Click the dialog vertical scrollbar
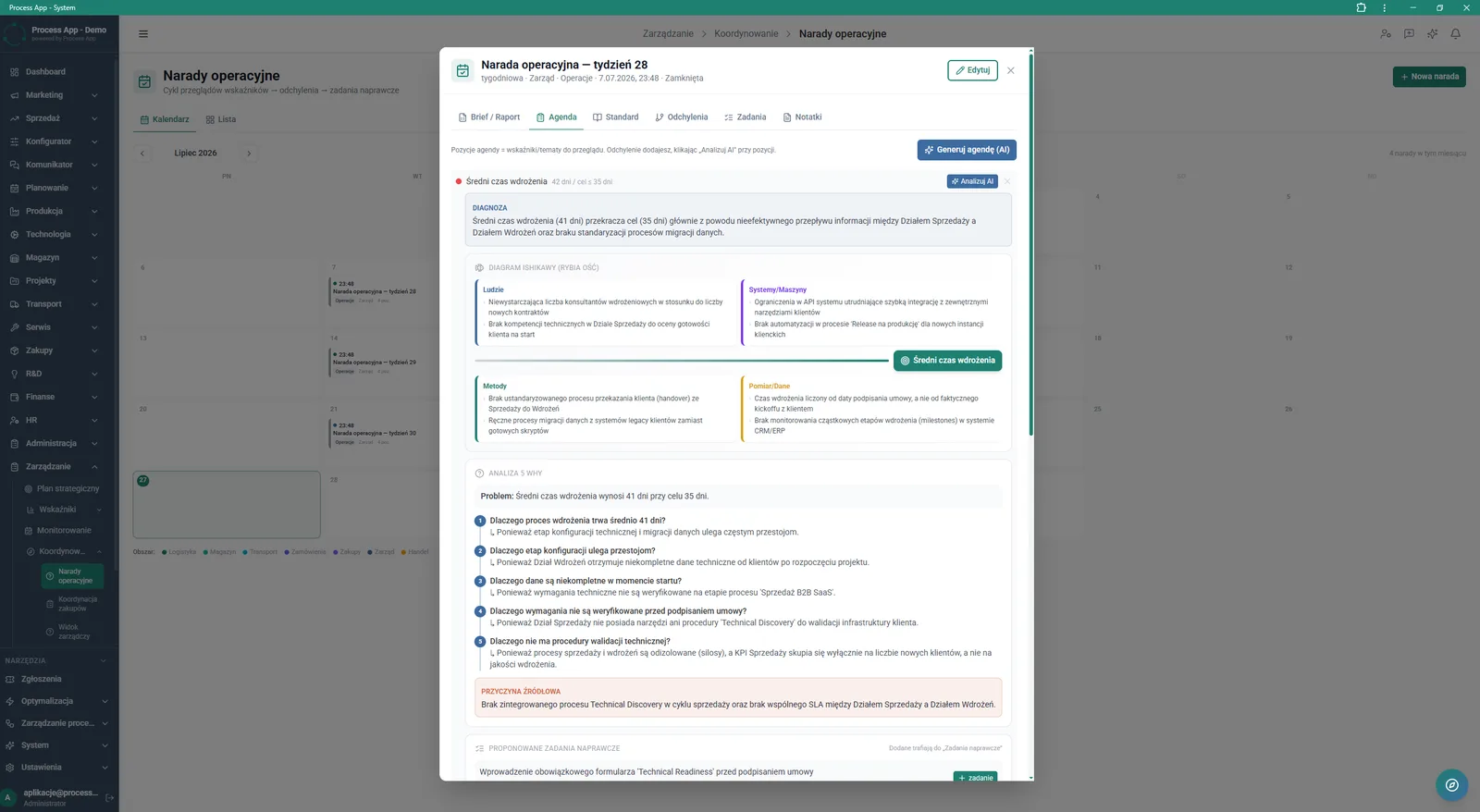This screenshot has width=1480, height=812. (x=1030, y=245)
